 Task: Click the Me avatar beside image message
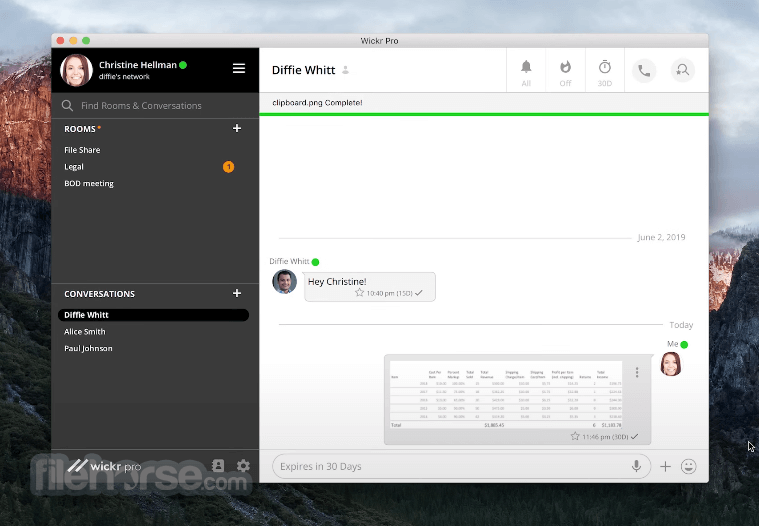tap(671, 364)
